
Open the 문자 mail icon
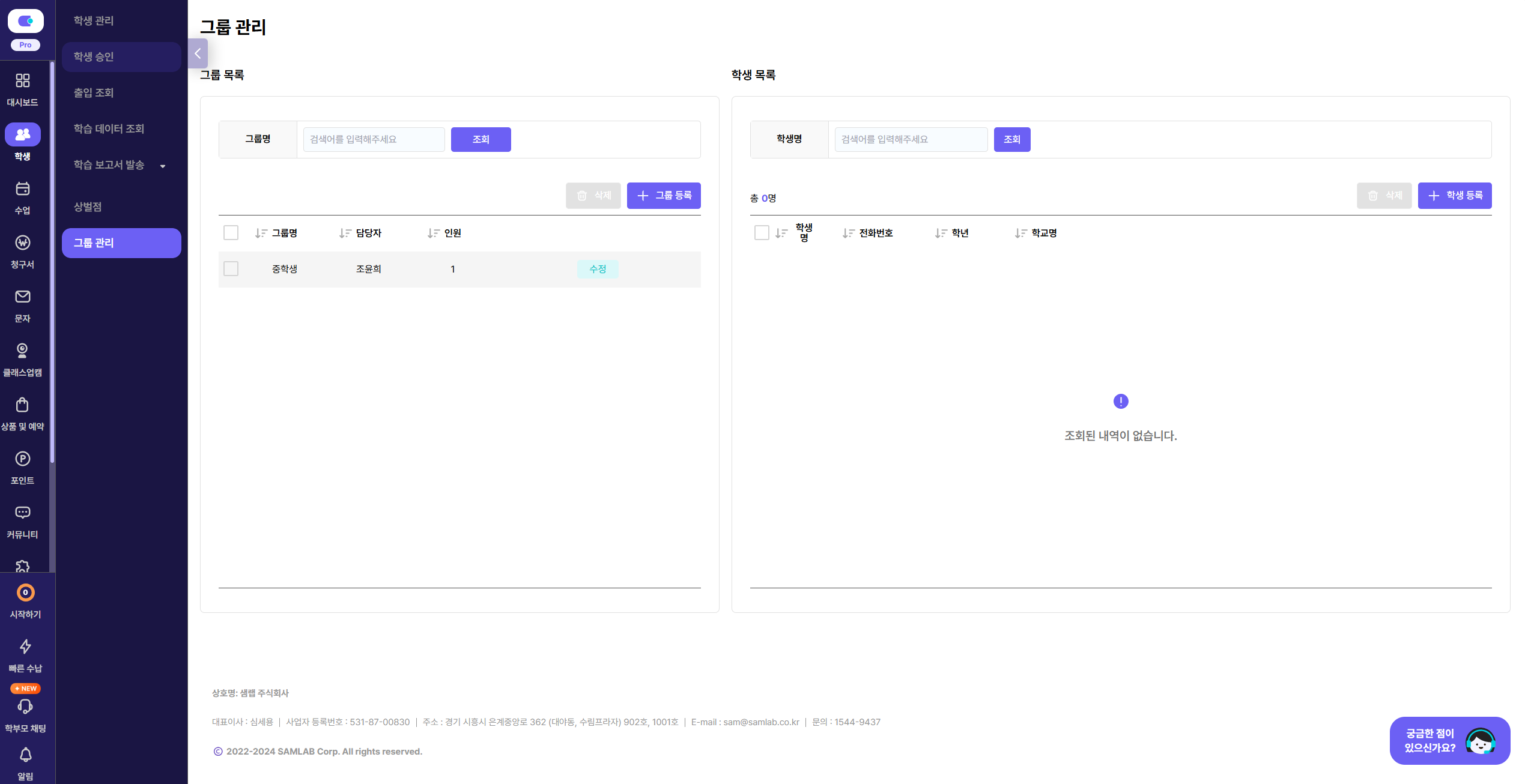22,297
